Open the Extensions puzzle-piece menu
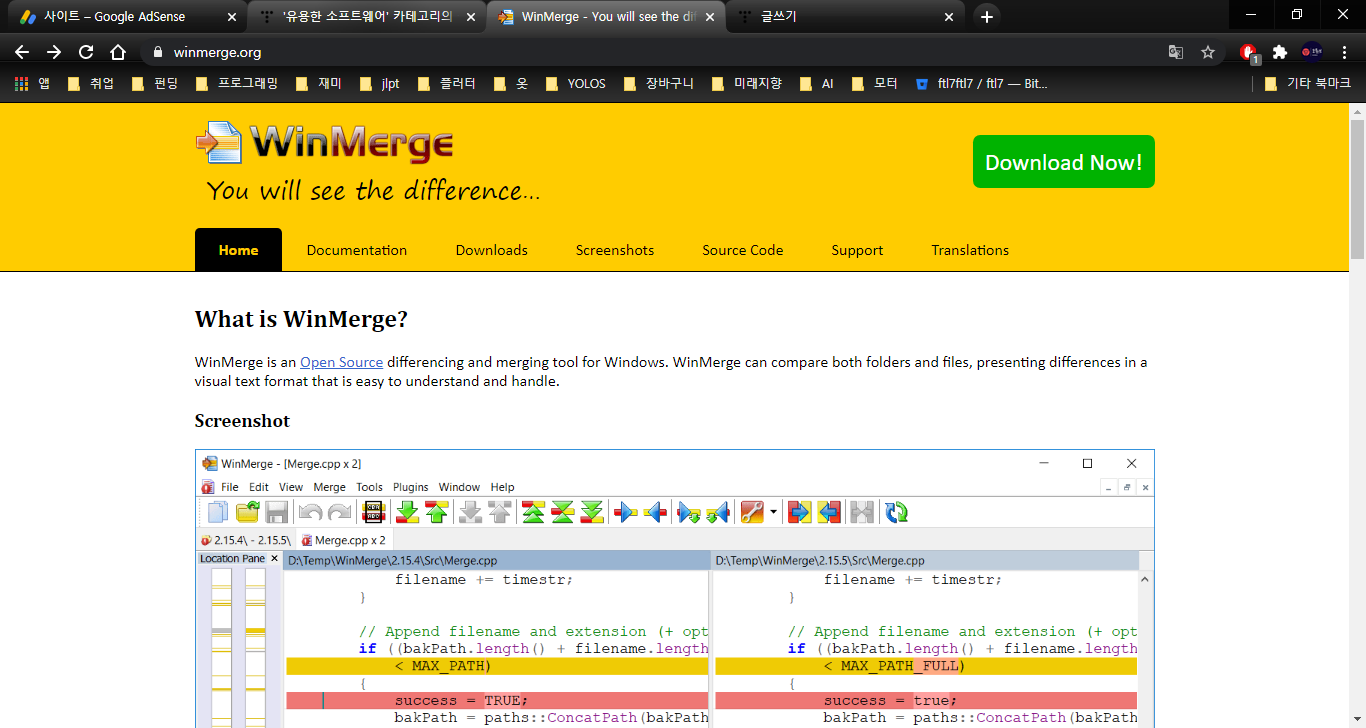Screen dimensions: 1366x728 [x=1280, y=52]
